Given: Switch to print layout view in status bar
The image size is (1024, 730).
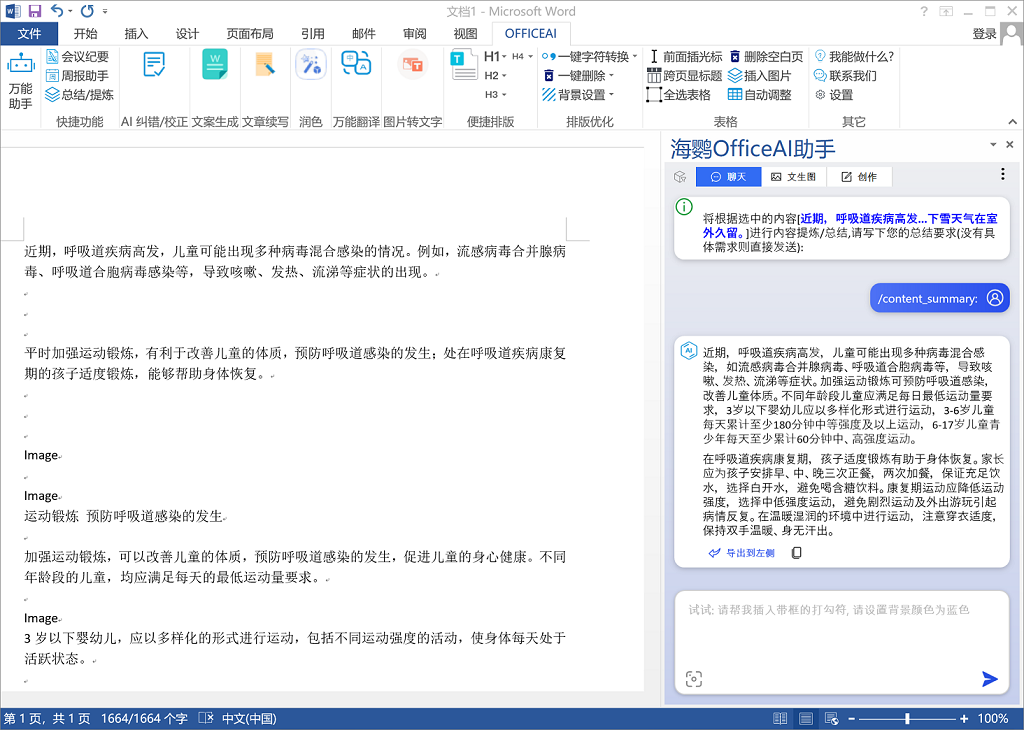Looking at the screenshot, I should tap(806, 719).
